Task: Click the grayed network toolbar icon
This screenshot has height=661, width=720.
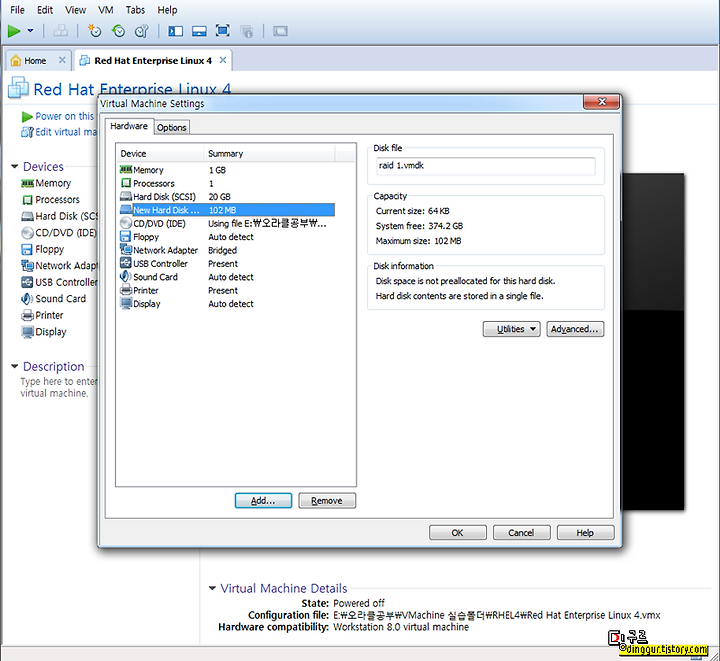Action: click(60, 31)
